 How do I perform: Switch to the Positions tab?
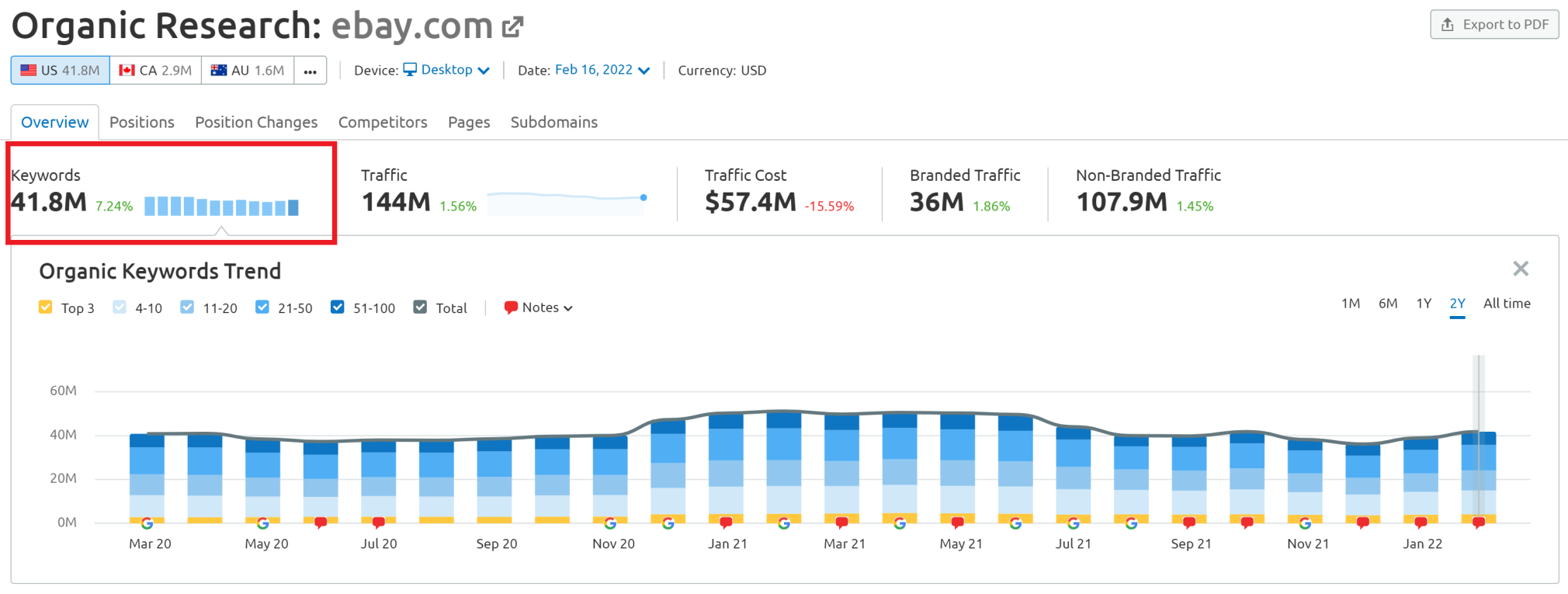[141, 122]
